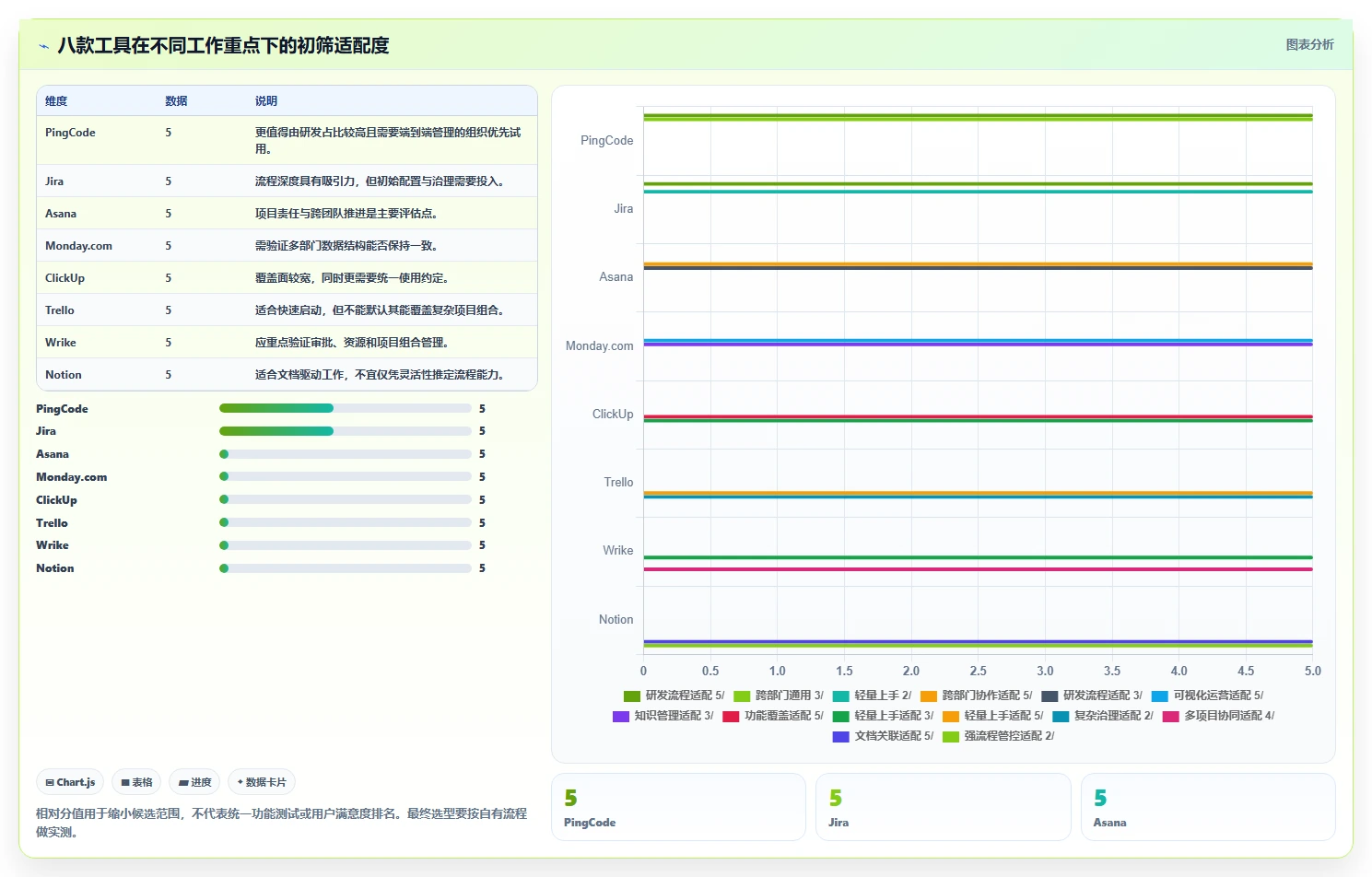This screenshot has height=877, width=1372.
Task: Click the 说明 column header in the table
Action: pos(266,101)
